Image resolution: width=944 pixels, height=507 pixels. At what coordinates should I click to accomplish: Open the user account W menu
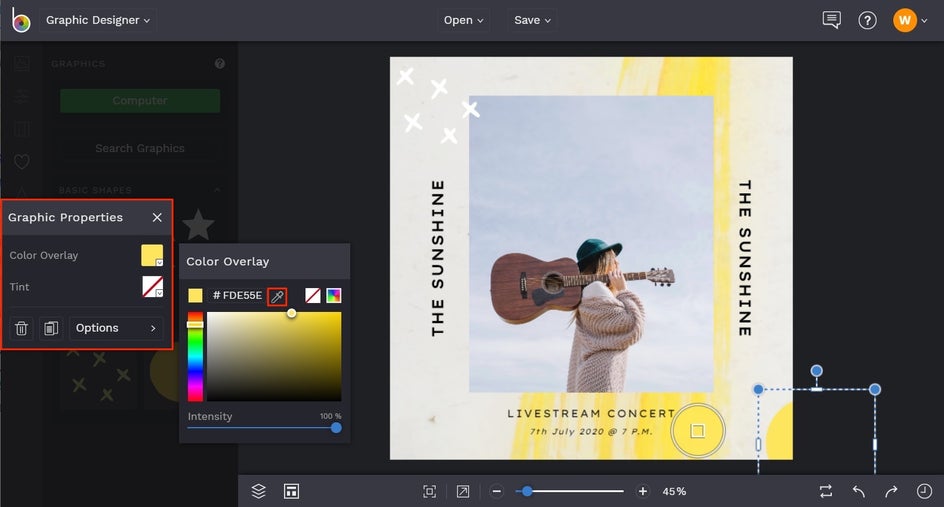910,20
